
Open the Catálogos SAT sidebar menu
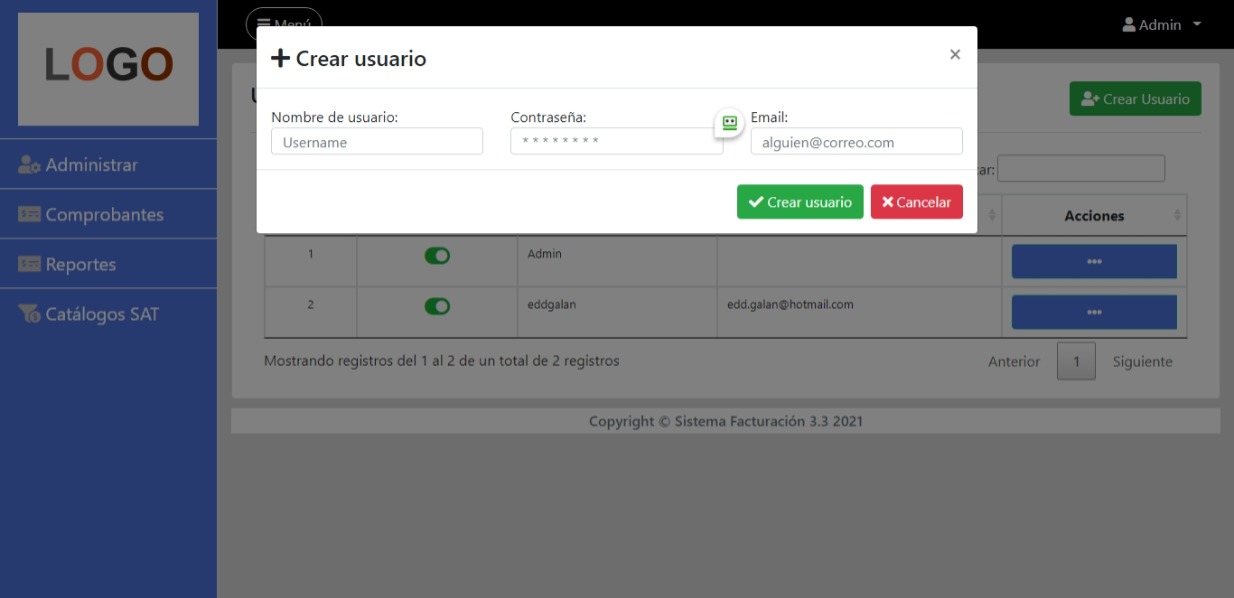108,314
